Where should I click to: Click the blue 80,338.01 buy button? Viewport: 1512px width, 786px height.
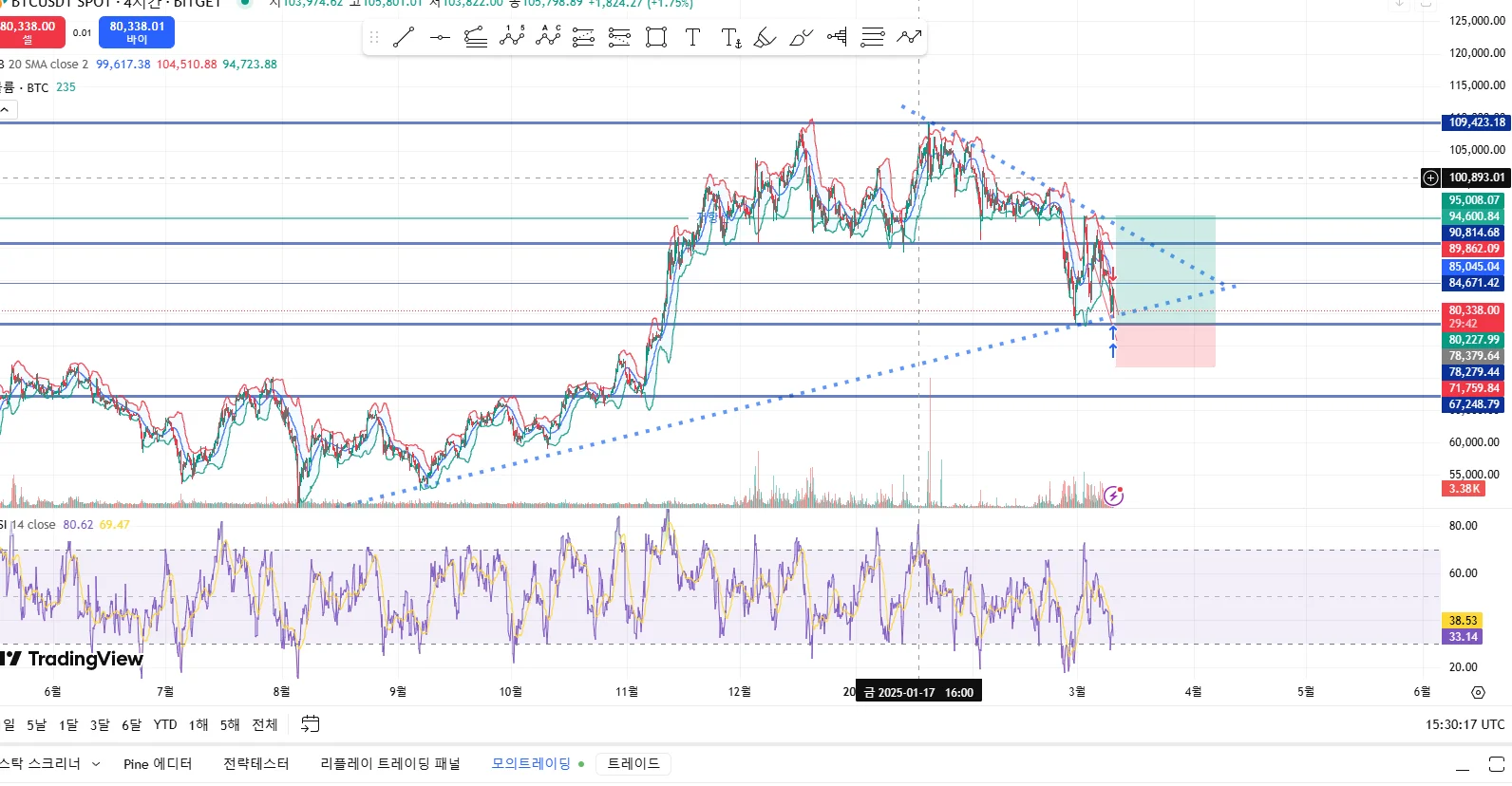coord(137,32)
